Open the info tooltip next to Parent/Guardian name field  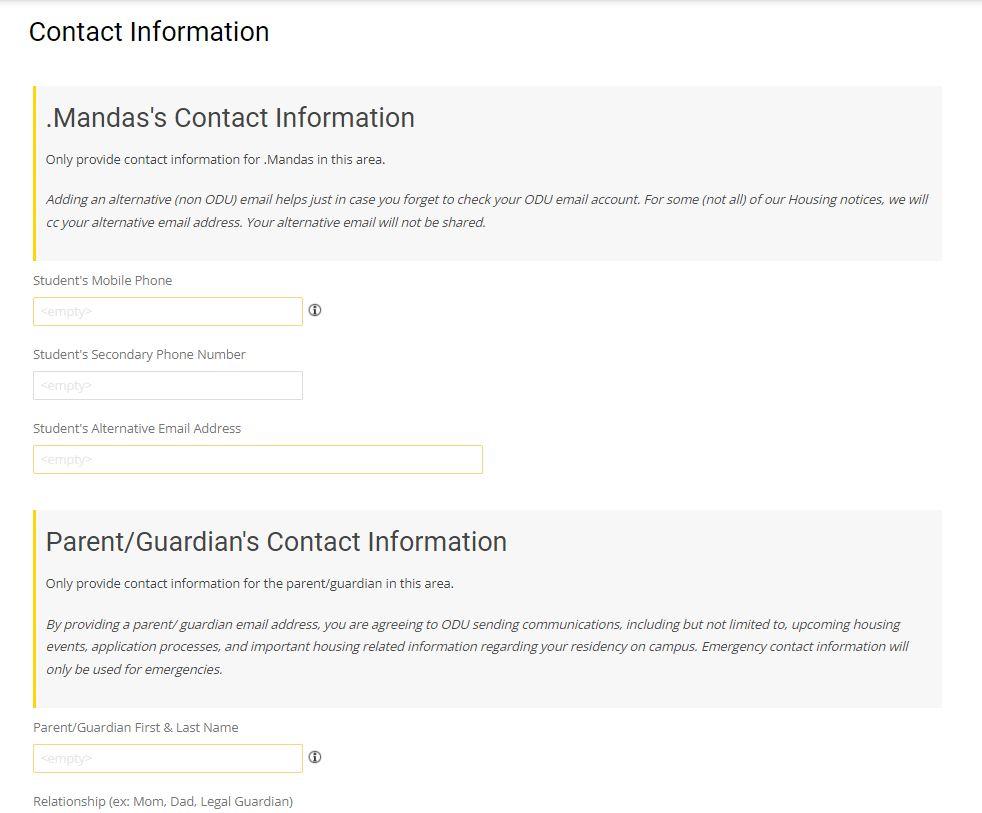tap(315, 758)
